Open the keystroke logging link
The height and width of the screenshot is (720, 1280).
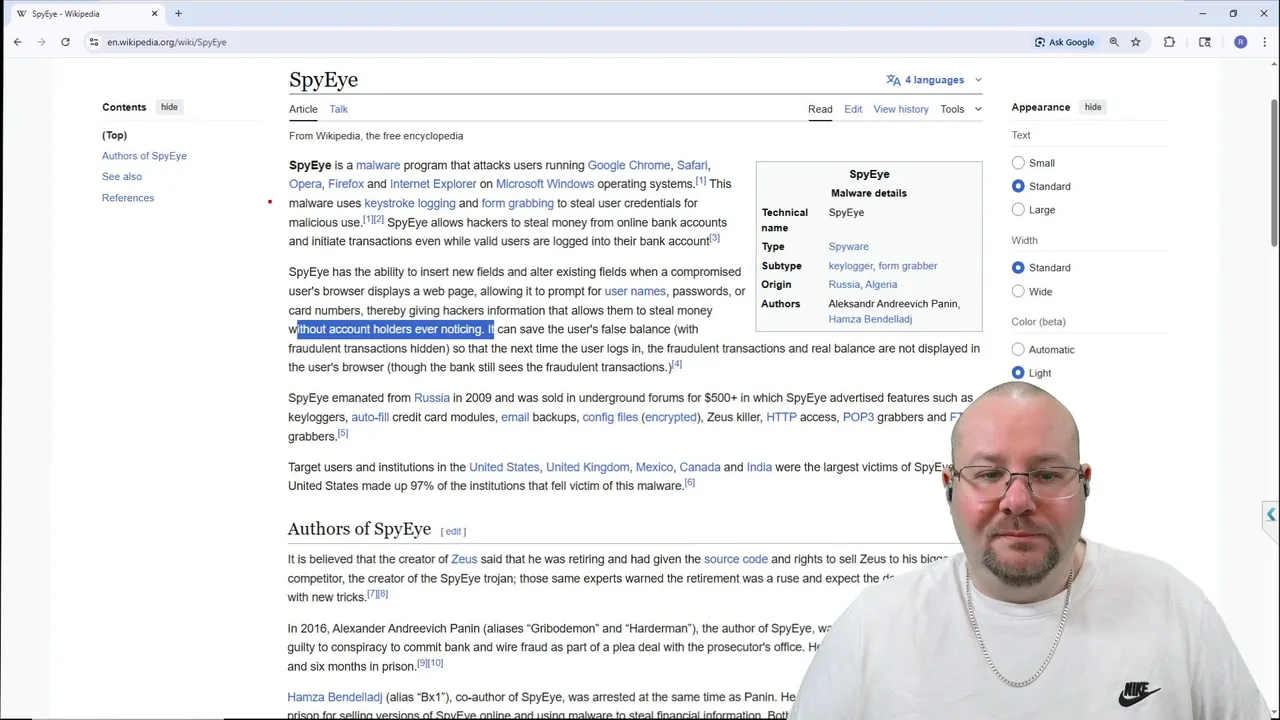[410, 203]
